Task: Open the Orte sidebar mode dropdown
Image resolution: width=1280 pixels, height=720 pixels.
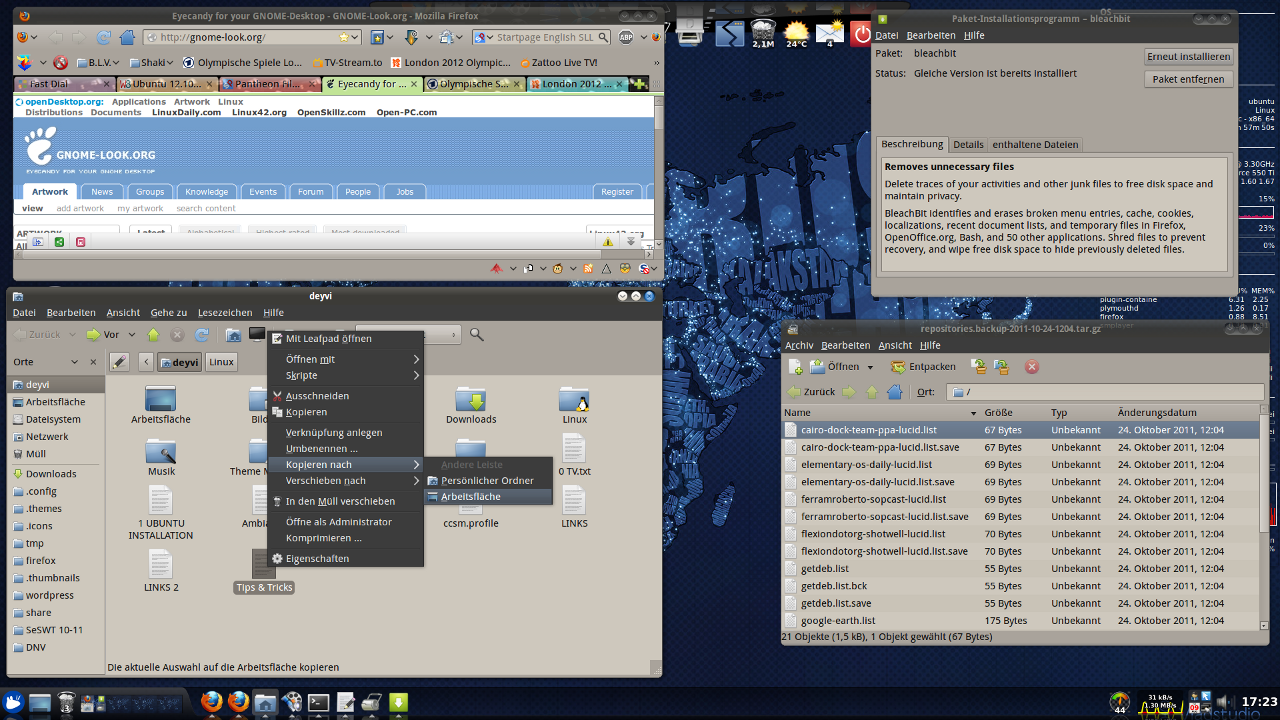Action: 74,362
